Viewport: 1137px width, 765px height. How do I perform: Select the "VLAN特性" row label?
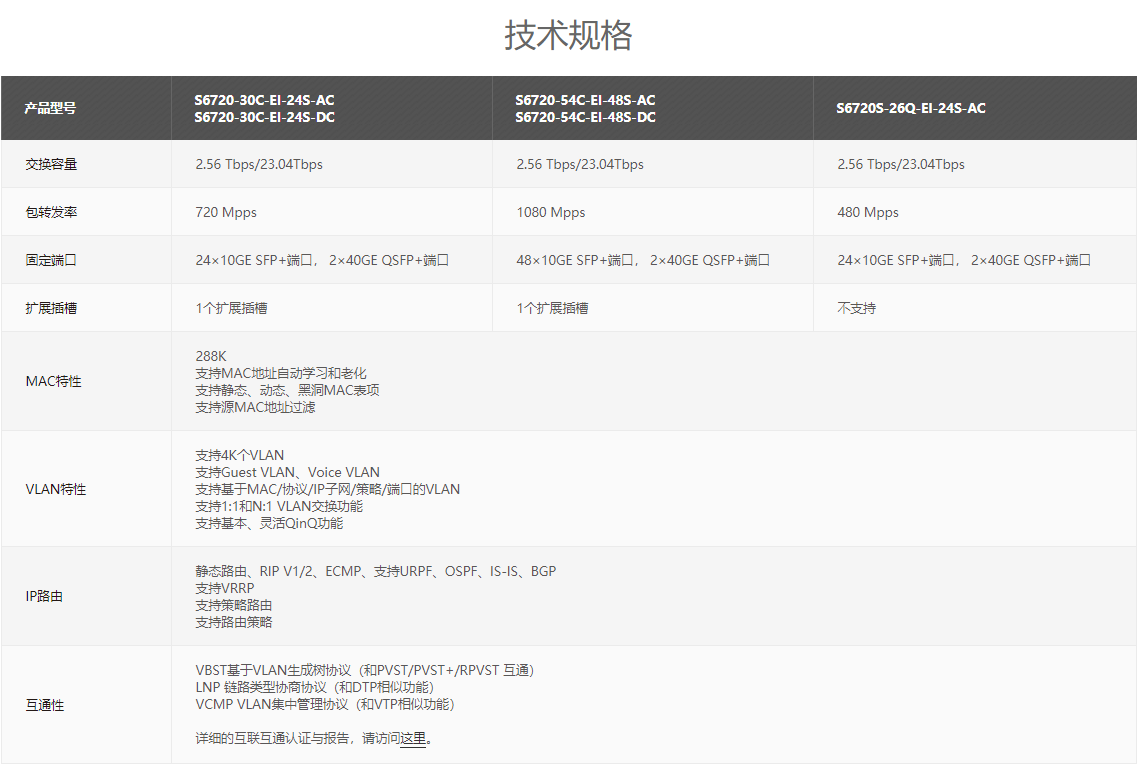[x=56, y=489]
